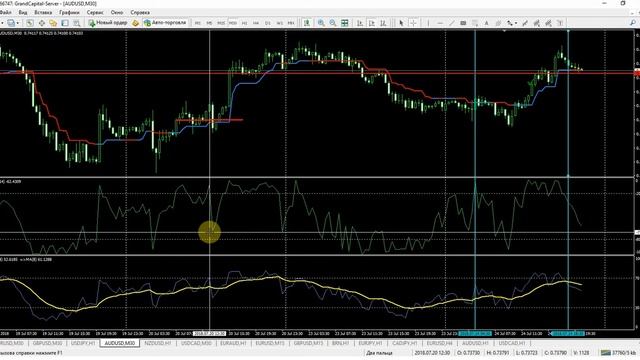Switch chart to M15 timeframe

[221, 23]
